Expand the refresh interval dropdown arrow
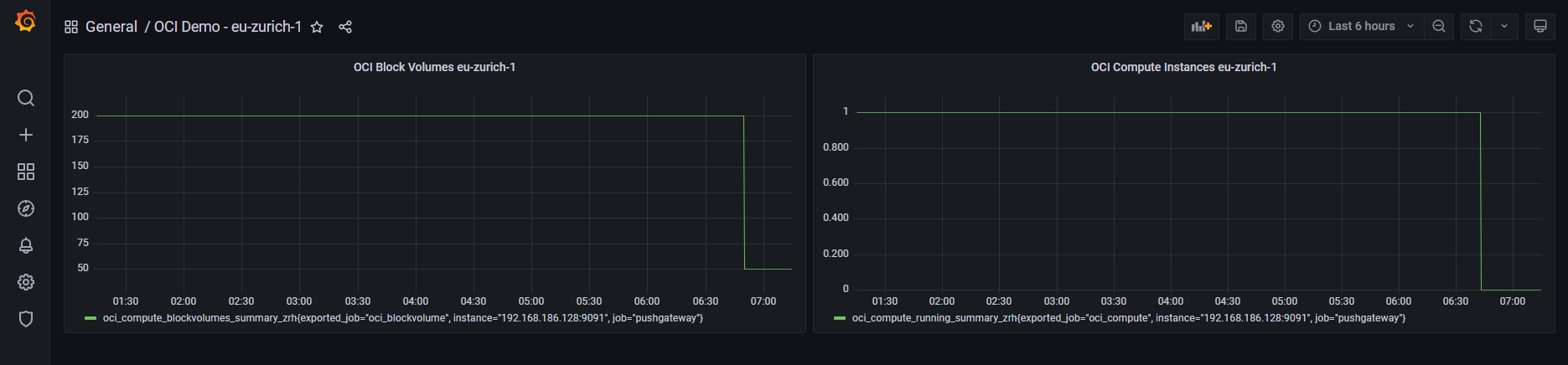The width and height of the screenshot is (1568, 365). (1504, 26)
